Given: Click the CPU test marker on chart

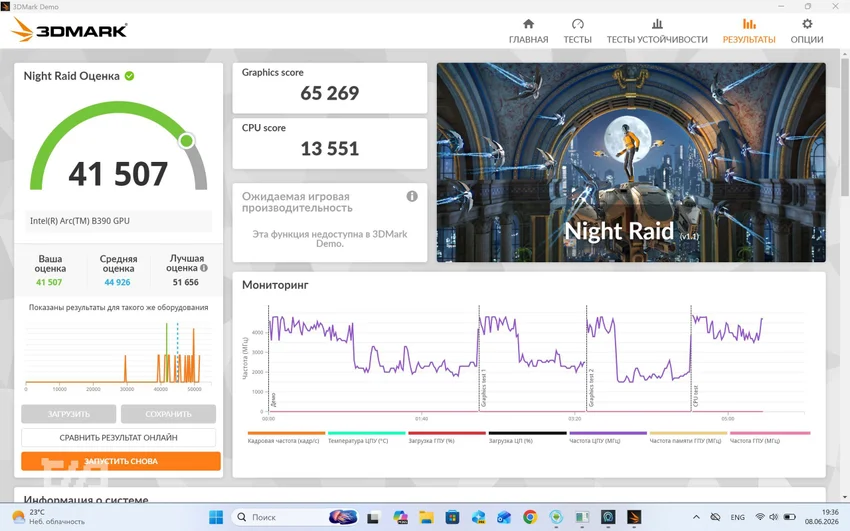Looking at the screenshot, I should [696, 396].
